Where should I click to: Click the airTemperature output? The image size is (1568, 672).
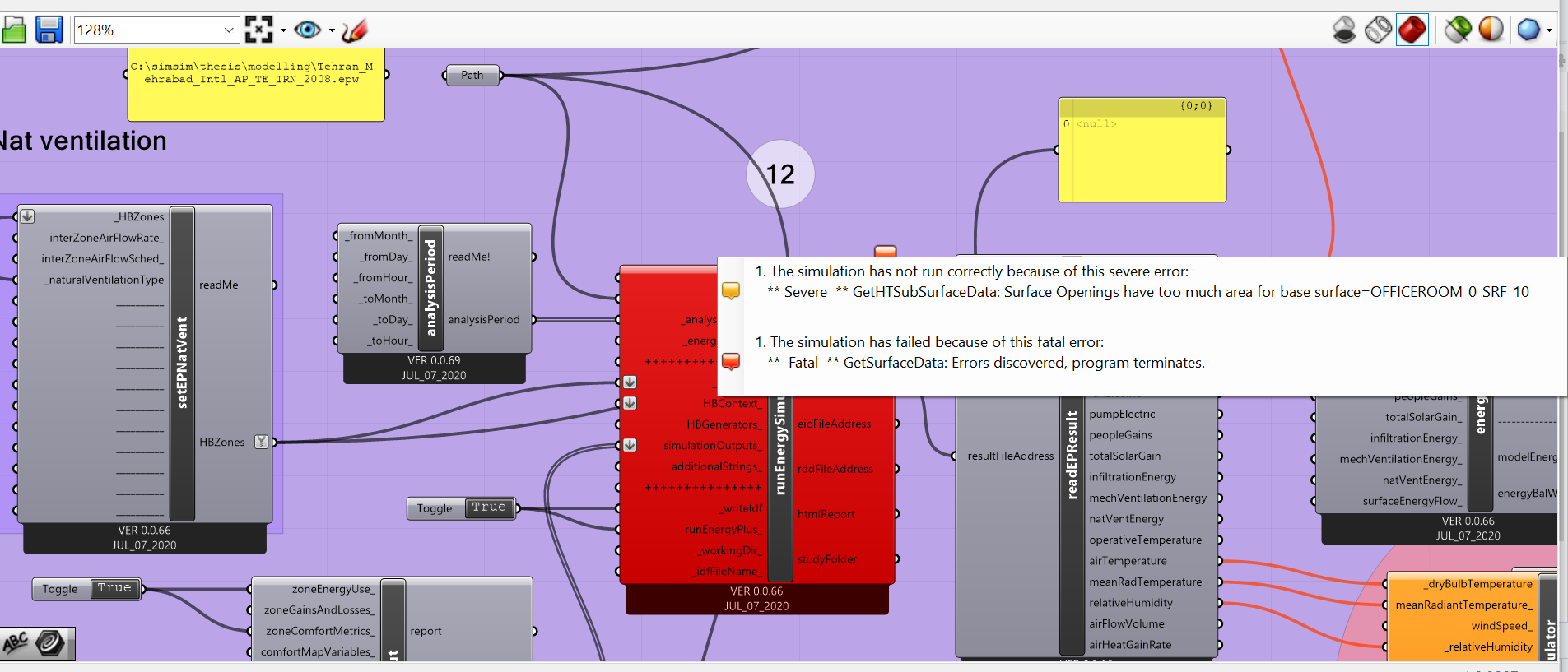click(1128, 561)
